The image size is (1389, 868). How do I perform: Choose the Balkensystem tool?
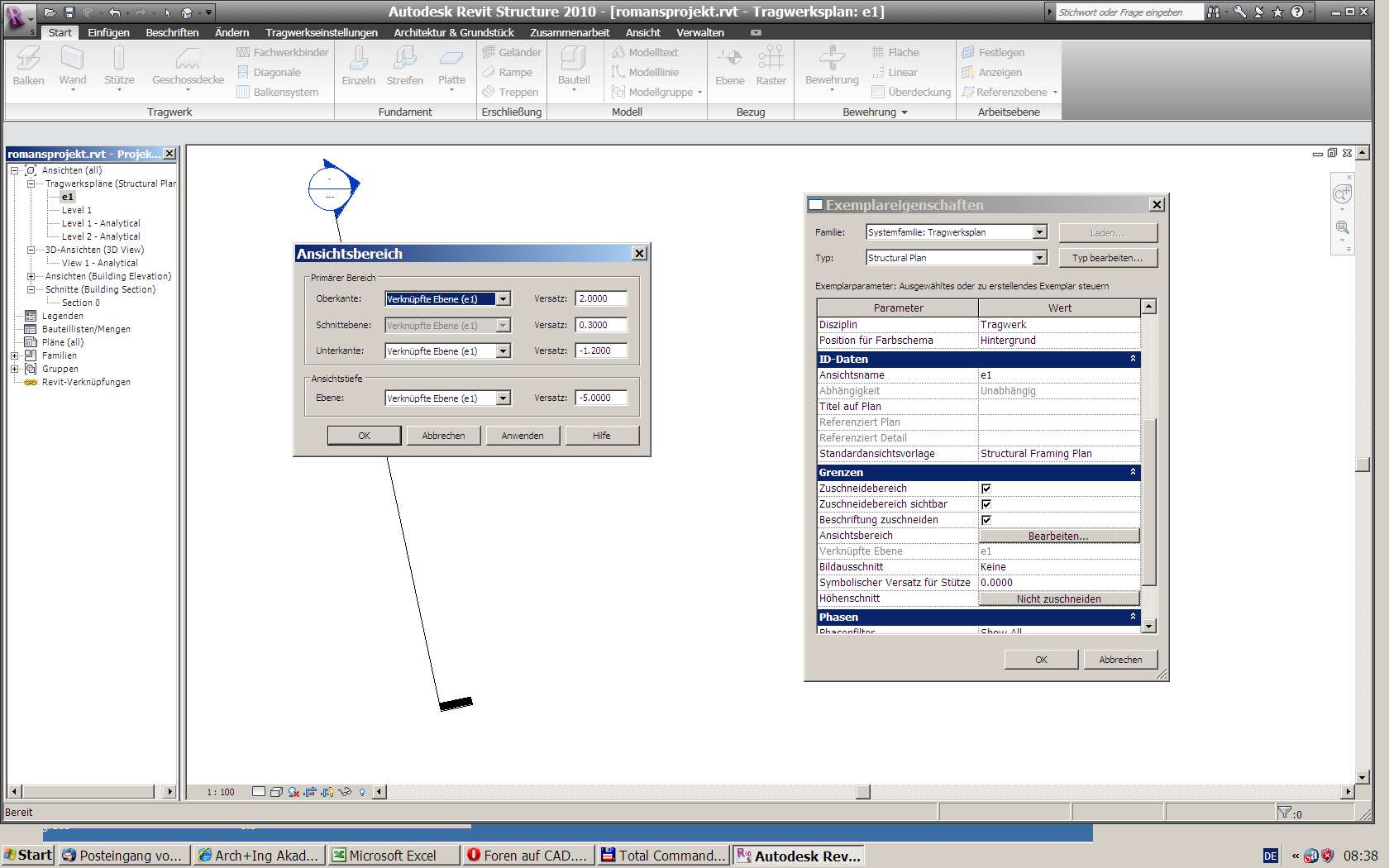click(x=278, y=92)
